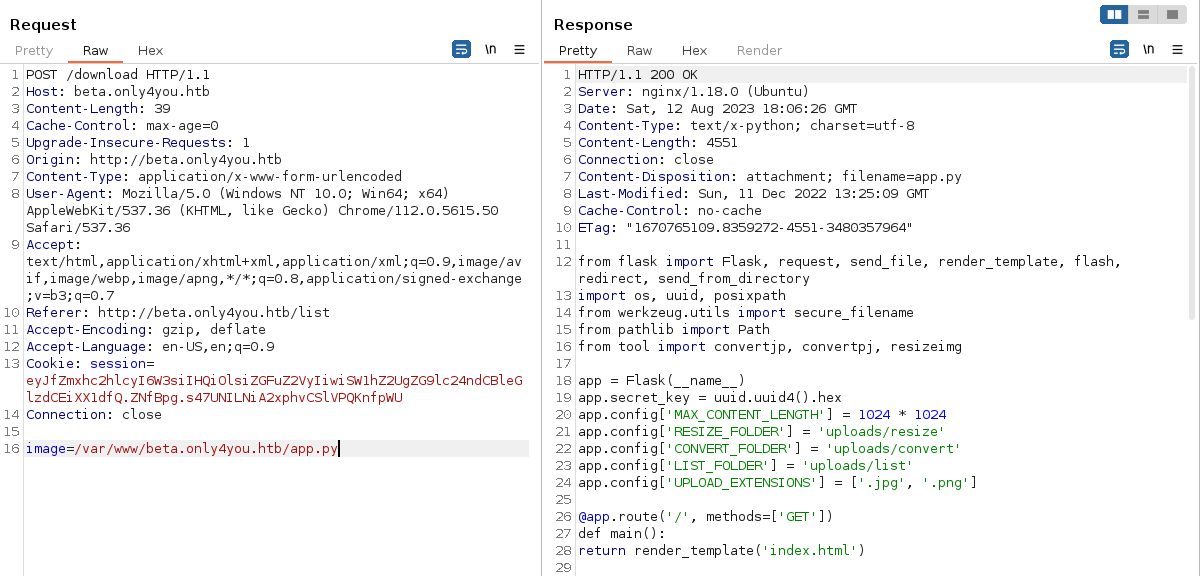Viewport: 1202px width, 576px height.
Task: Switch to the combined single-pane layout
Action: (x=1171, y=14)
